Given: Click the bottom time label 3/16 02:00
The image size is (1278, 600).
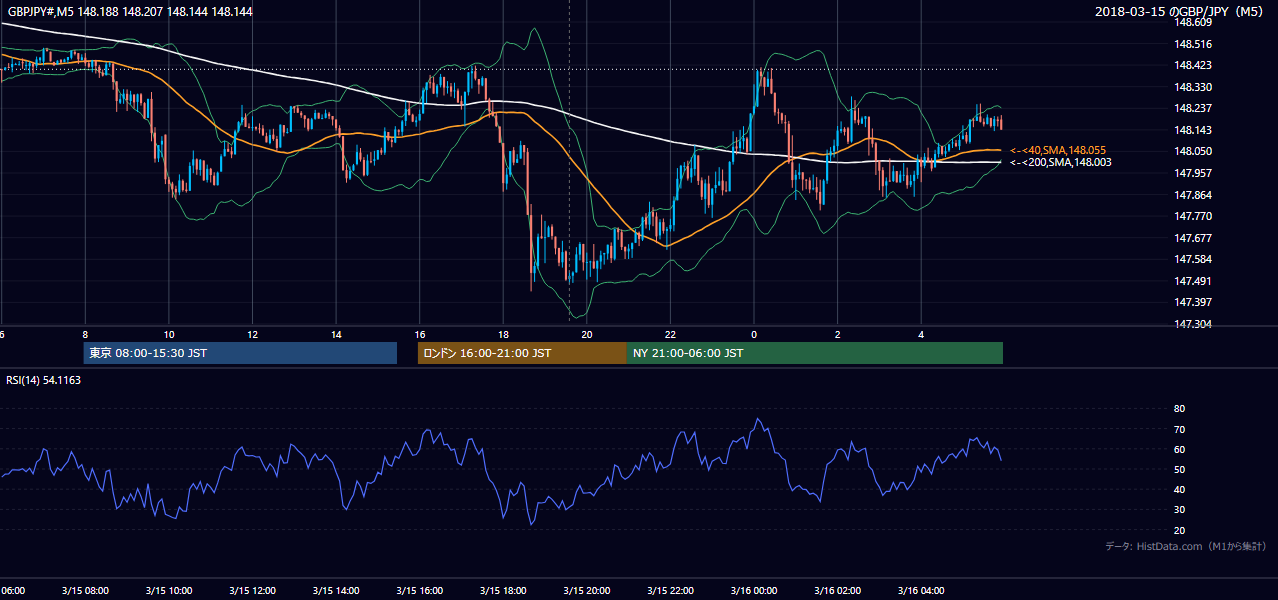Looking at the screenshot, I should pyautogui.click(x=837, y=591).
